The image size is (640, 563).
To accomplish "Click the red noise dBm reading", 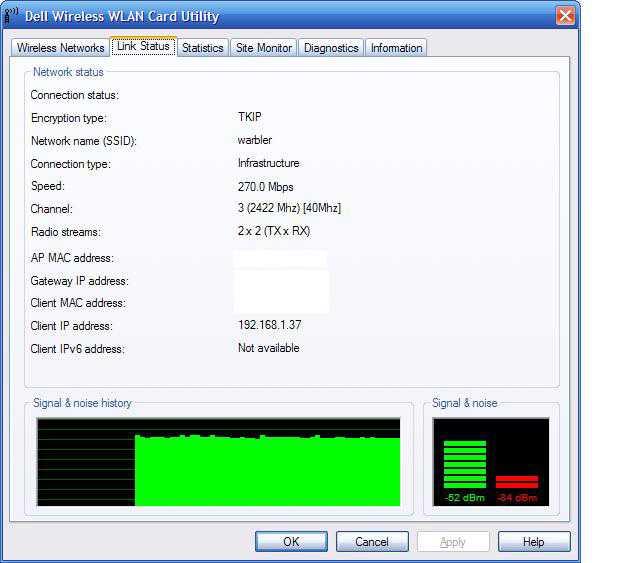I will click(x=517, y=498).
